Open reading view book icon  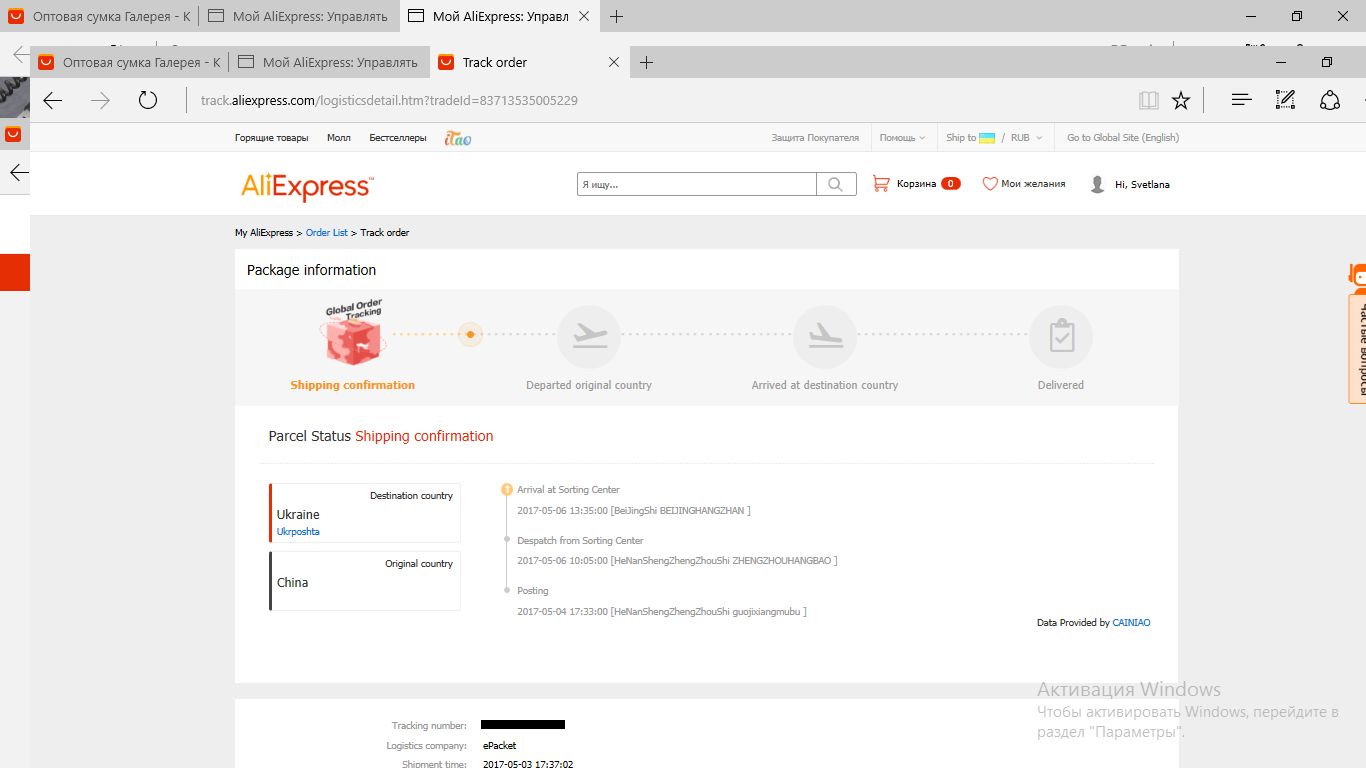[1148, 100]
